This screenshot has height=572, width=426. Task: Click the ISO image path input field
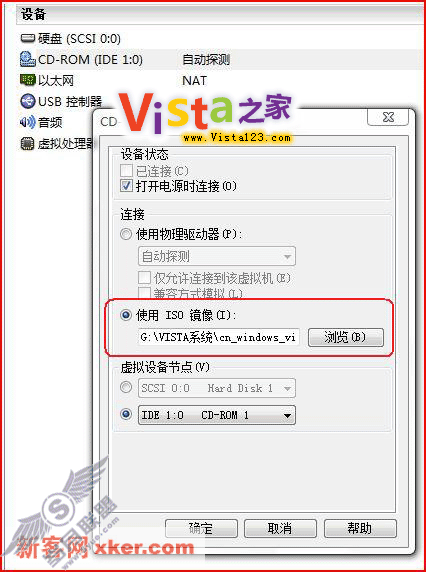219,337
